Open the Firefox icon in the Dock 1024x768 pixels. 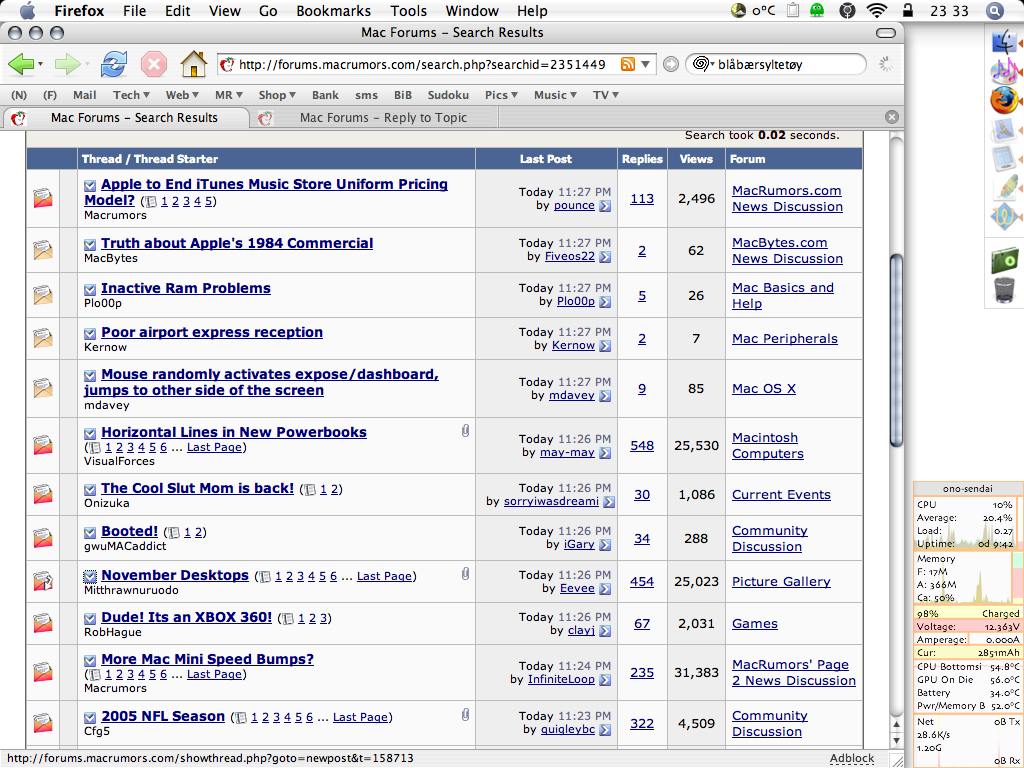click(x=1004, y=100)
